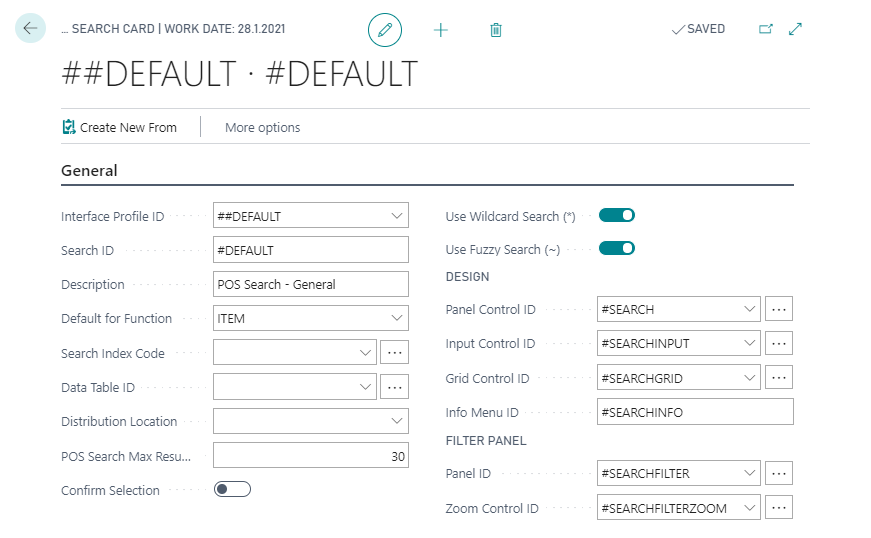Click the back arrow button
This screenshot has width=871, height=538.
click(x=30, y=29)
